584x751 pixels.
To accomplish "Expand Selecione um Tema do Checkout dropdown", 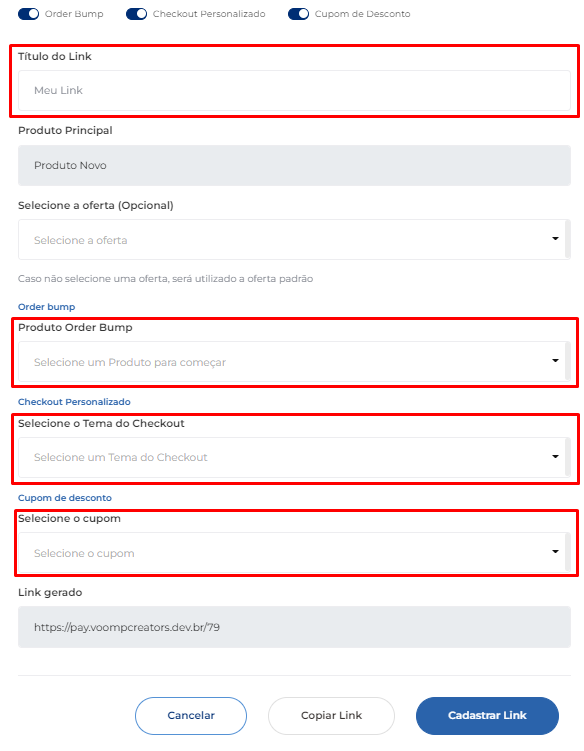I will pos(294,457).
